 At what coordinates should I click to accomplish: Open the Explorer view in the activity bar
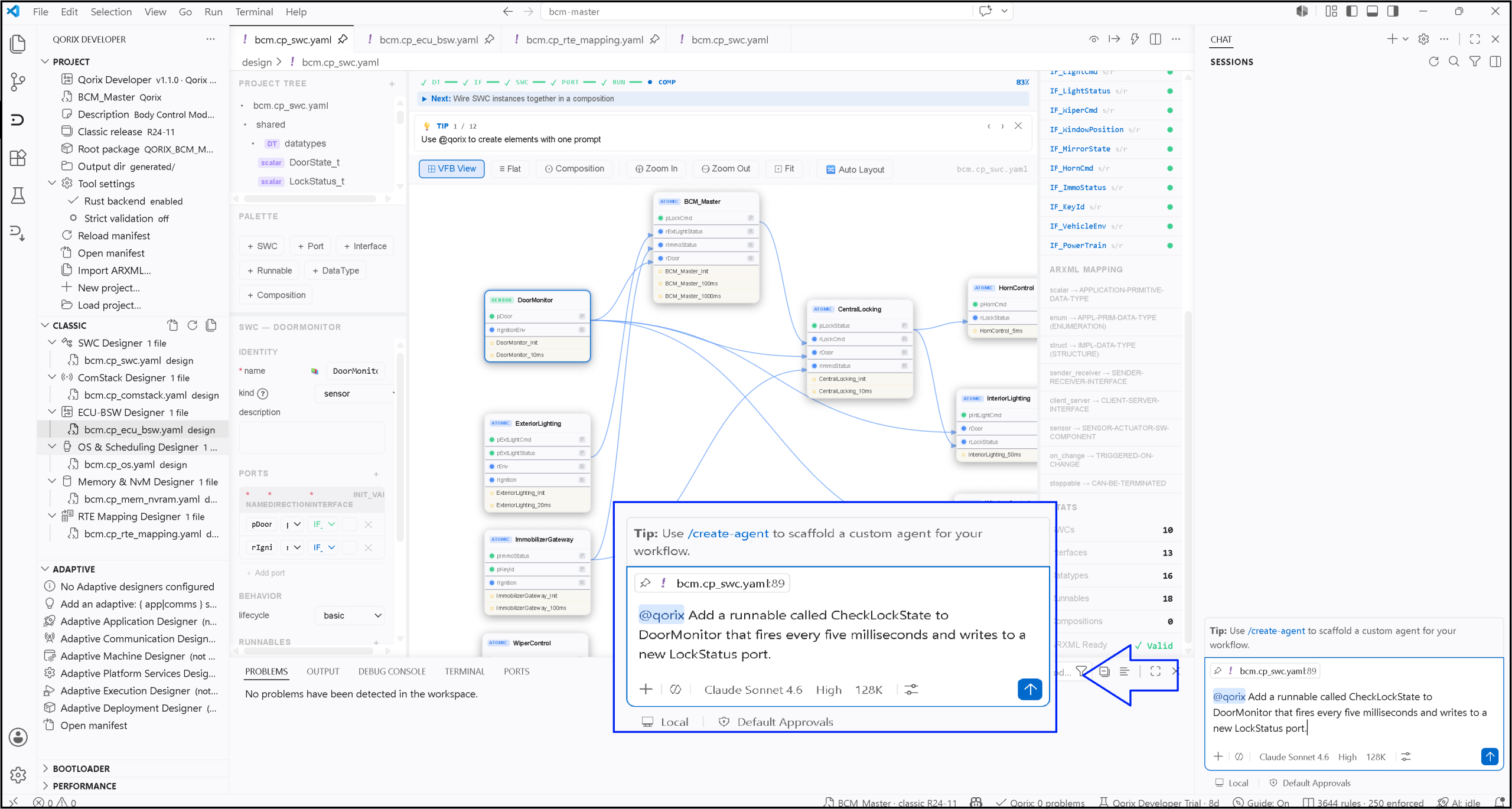click(x=18, y=44)
